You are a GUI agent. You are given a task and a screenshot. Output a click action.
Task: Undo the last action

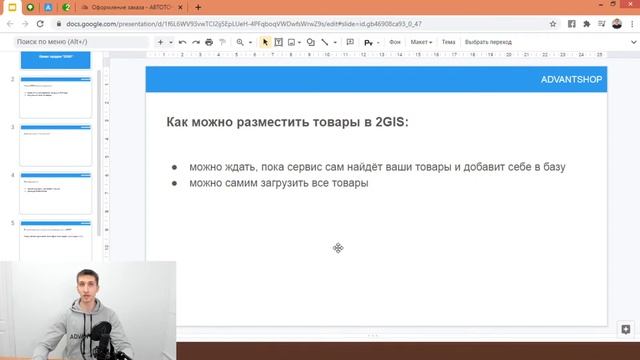182,42
